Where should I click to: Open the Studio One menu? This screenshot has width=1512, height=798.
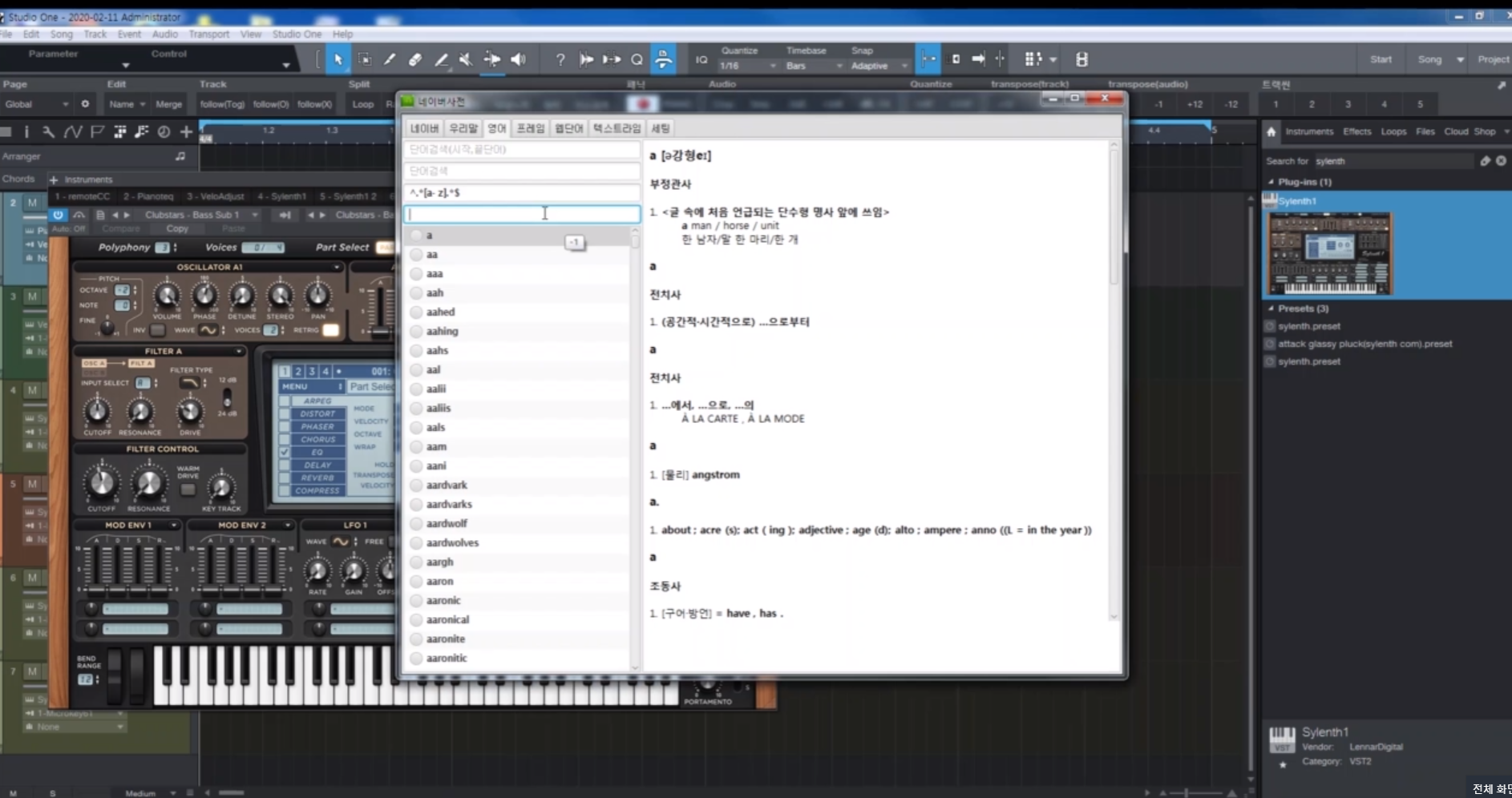click(x=297, y=34)
